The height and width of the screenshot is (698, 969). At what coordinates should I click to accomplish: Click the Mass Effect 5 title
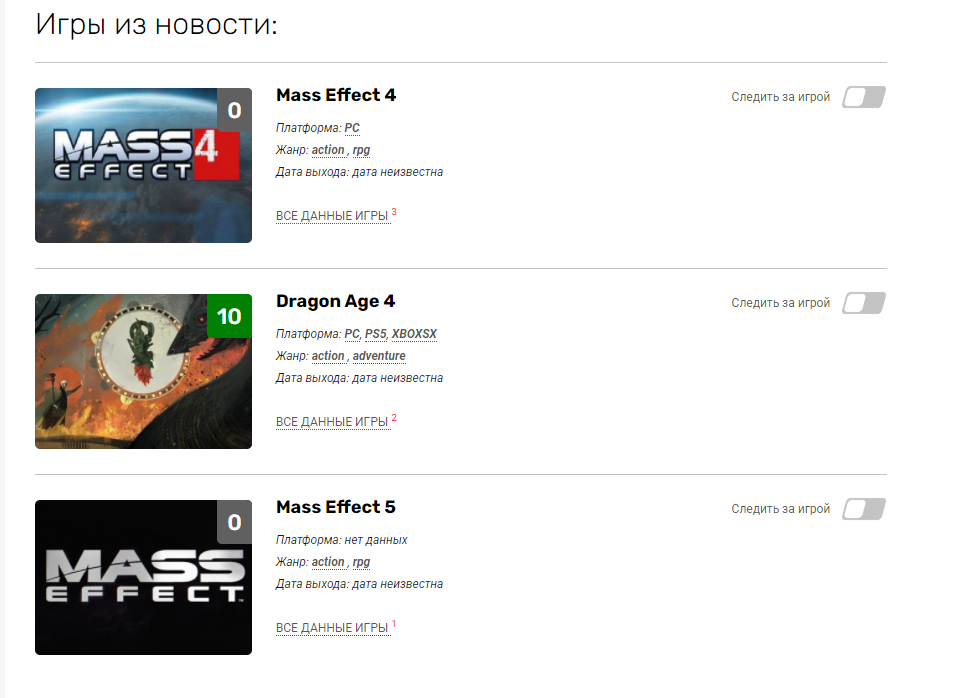point(336,507)
